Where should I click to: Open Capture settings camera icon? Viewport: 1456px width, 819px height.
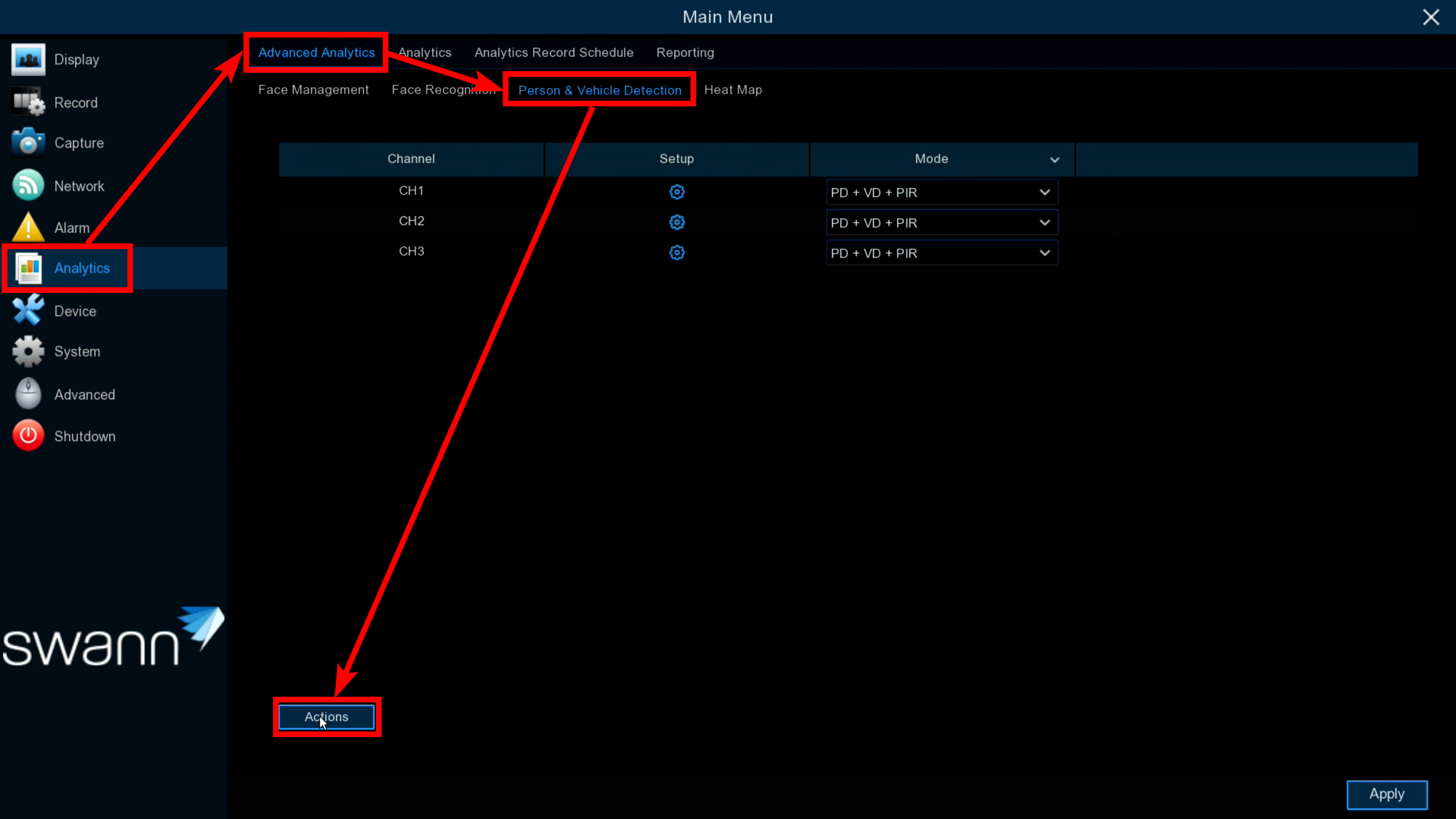coord(28,143)
